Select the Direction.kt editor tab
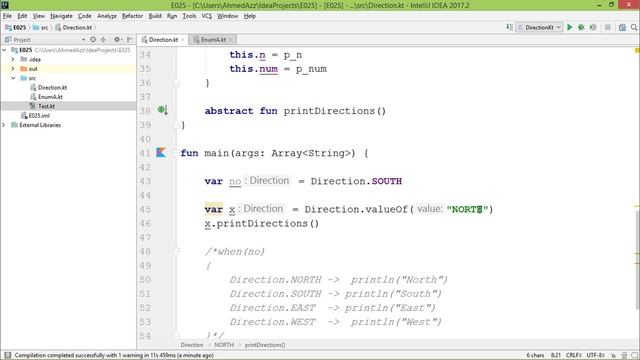 pyautogui.click(x=163, y=40)
